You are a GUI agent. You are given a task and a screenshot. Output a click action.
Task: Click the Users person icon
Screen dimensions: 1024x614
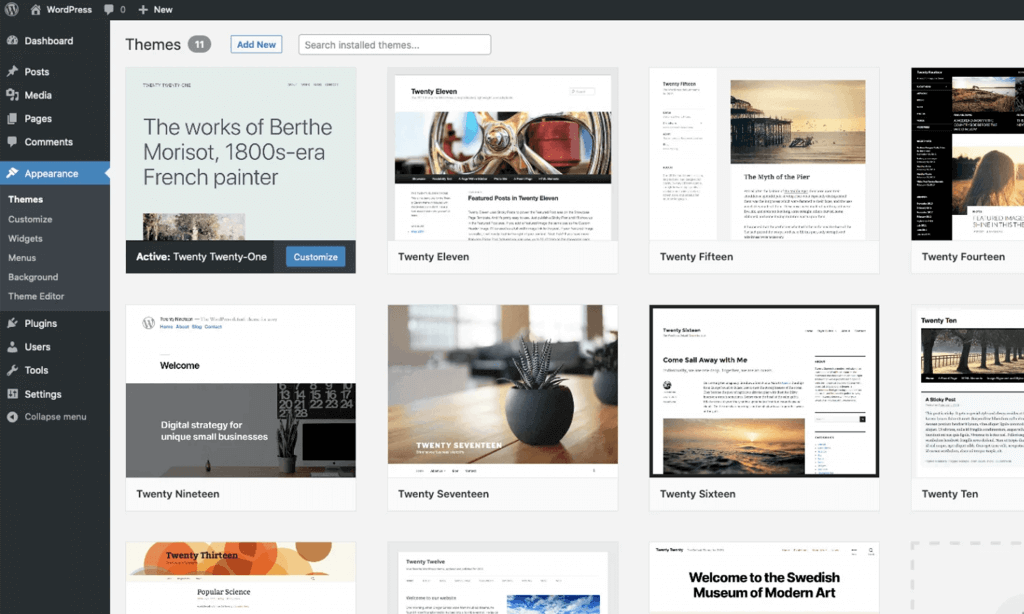[12, 347]
